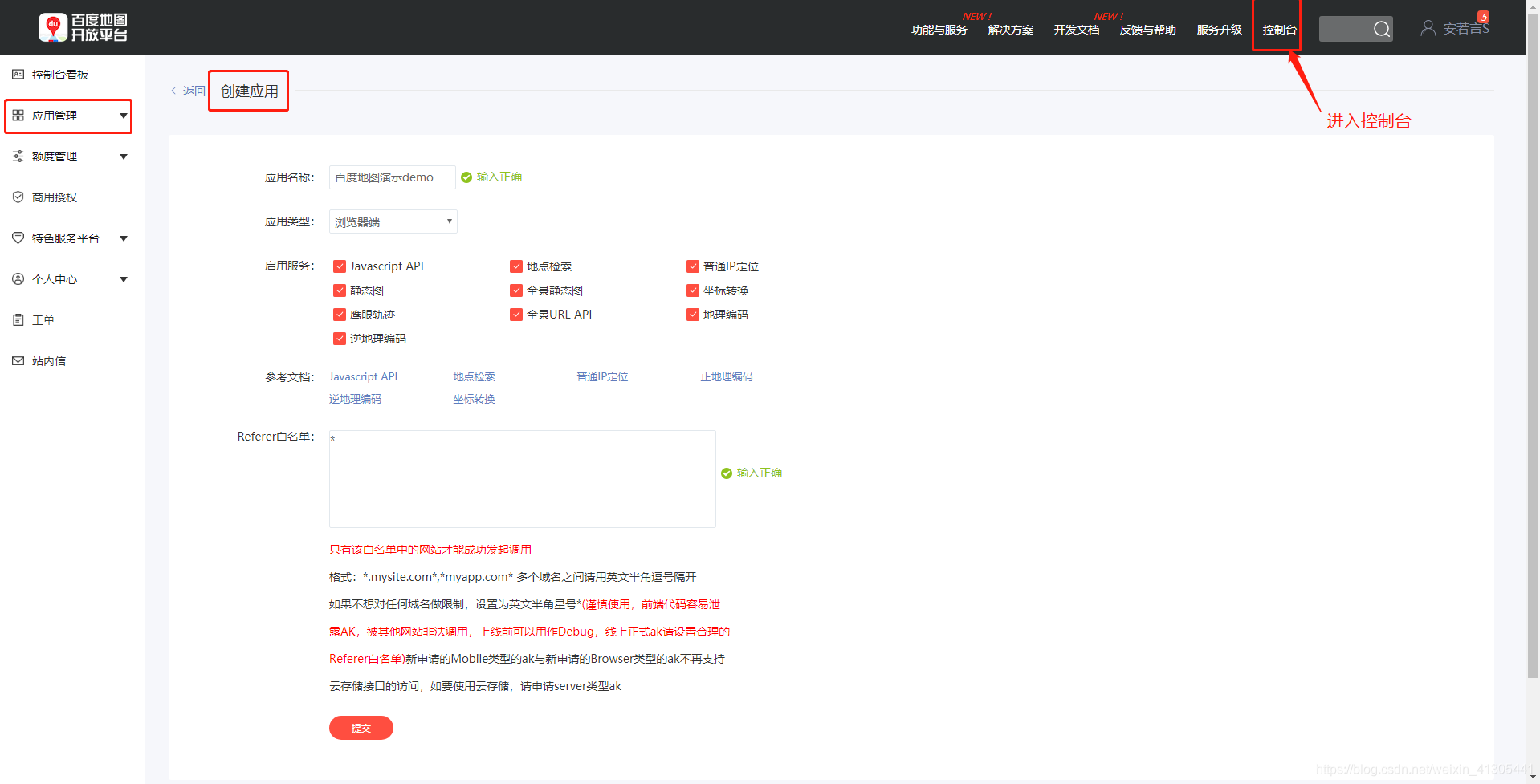Click the 个人中心 person icon
The image size is (1540, 784).
tap(18, 278)
